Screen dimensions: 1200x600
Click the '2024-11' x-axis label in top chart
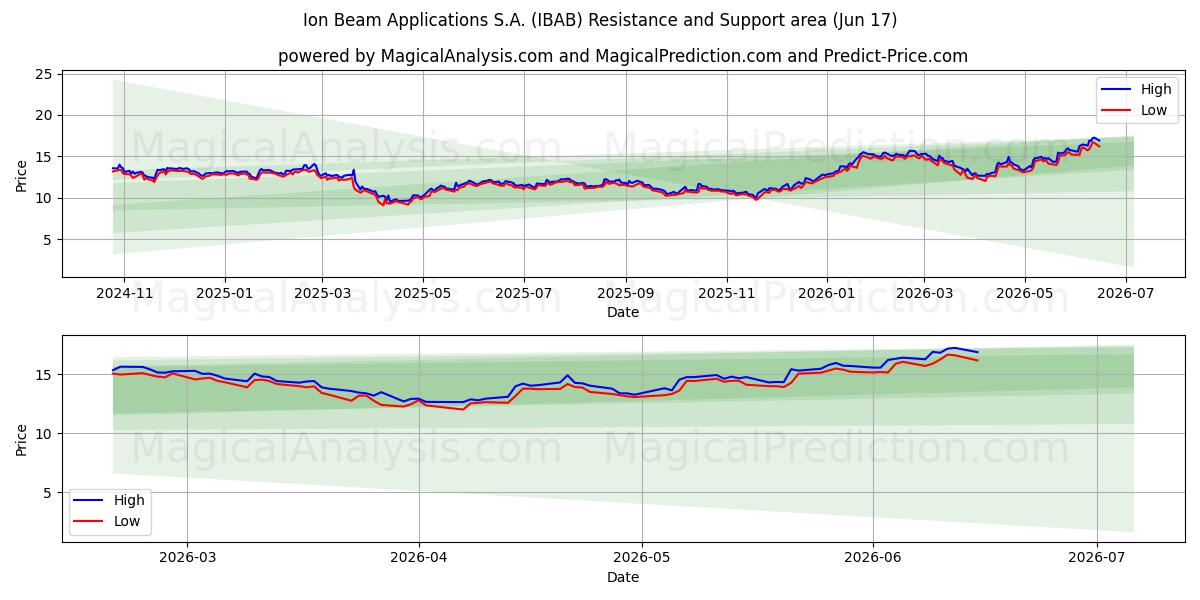click(x=124, y=294)
